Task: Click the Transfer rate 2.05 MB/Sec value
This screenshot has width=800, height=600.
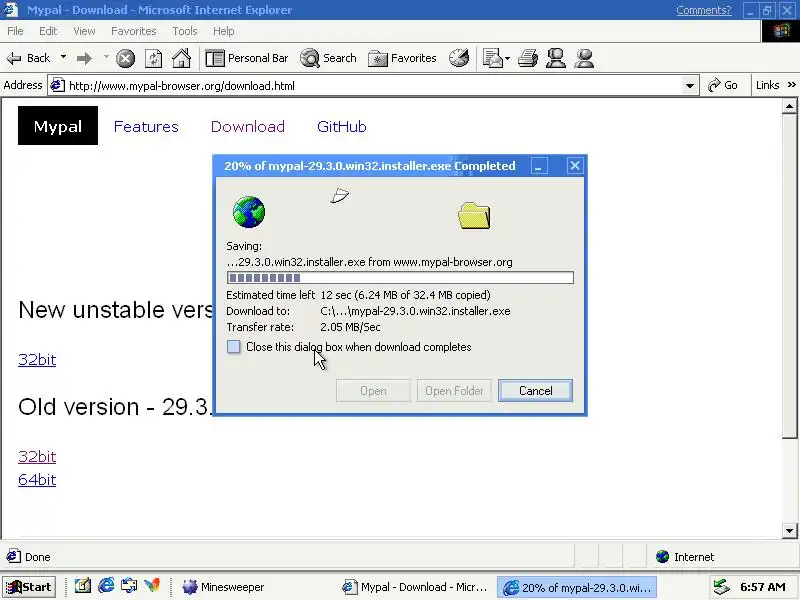Action: click(x=350, y=327)
